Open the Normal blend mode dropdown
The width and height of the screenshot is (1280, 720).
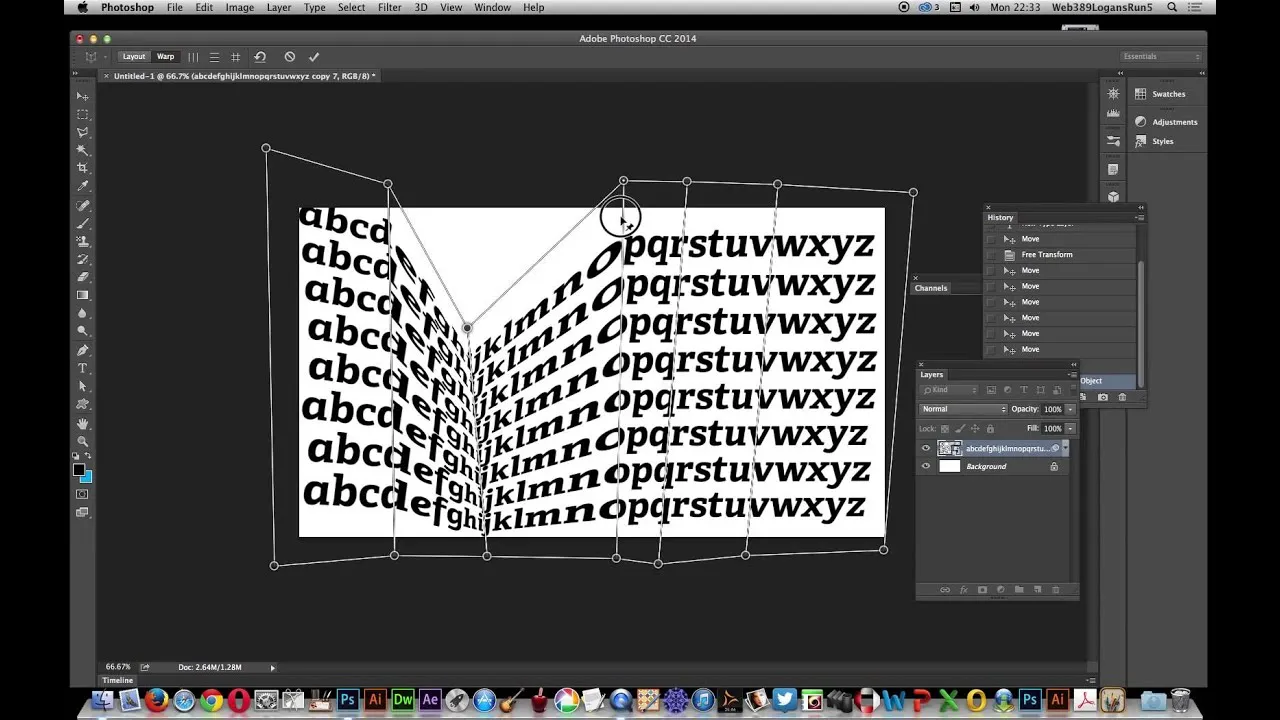pyautogui.click(x=962, y=409)
